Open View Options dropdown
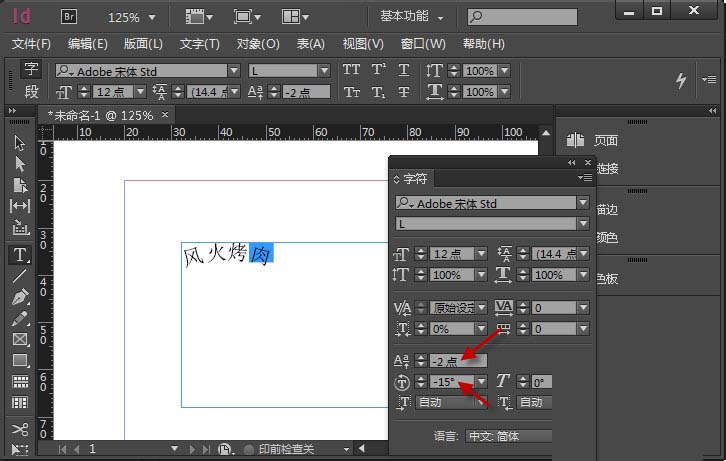 pyautogui.click(x=199, y=17)
